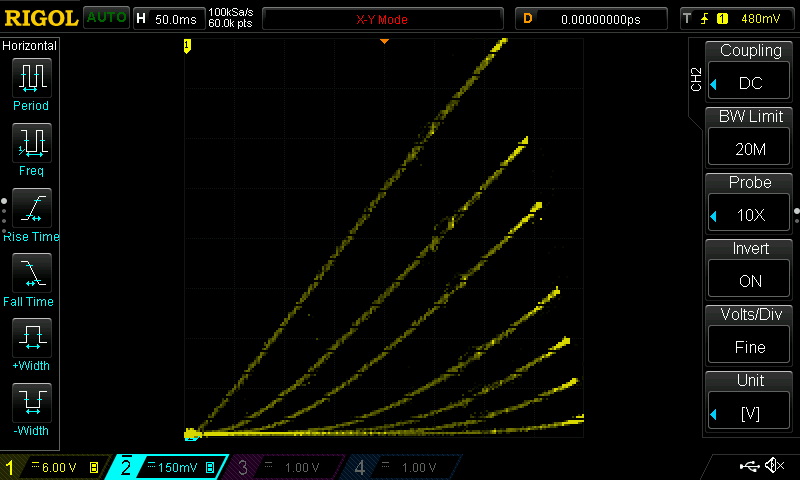
Task: Click the muted speaker icon
Action: tap(774, 465)
